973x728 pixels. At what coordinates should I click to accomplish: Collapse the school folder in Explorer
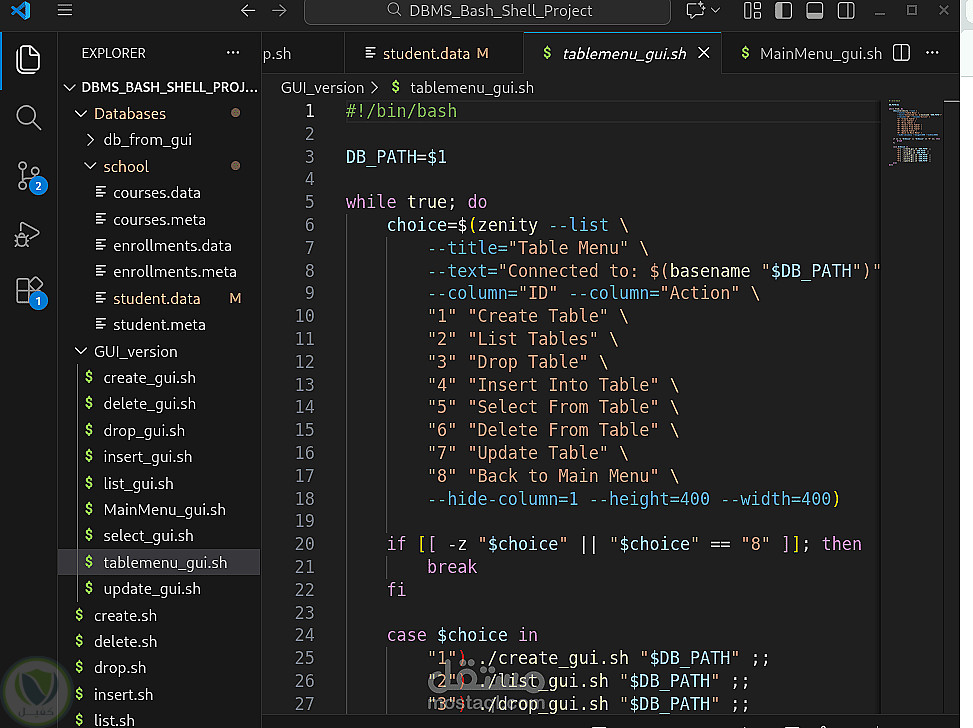pos(125,166)
